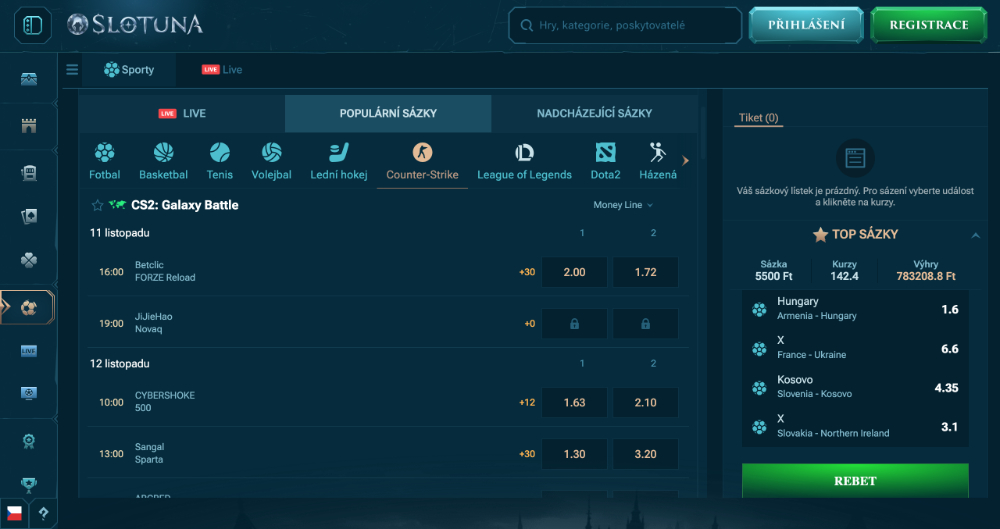Favorite CS2: Galaxy Battle with star icon
1000x529 pixels.
98,205
